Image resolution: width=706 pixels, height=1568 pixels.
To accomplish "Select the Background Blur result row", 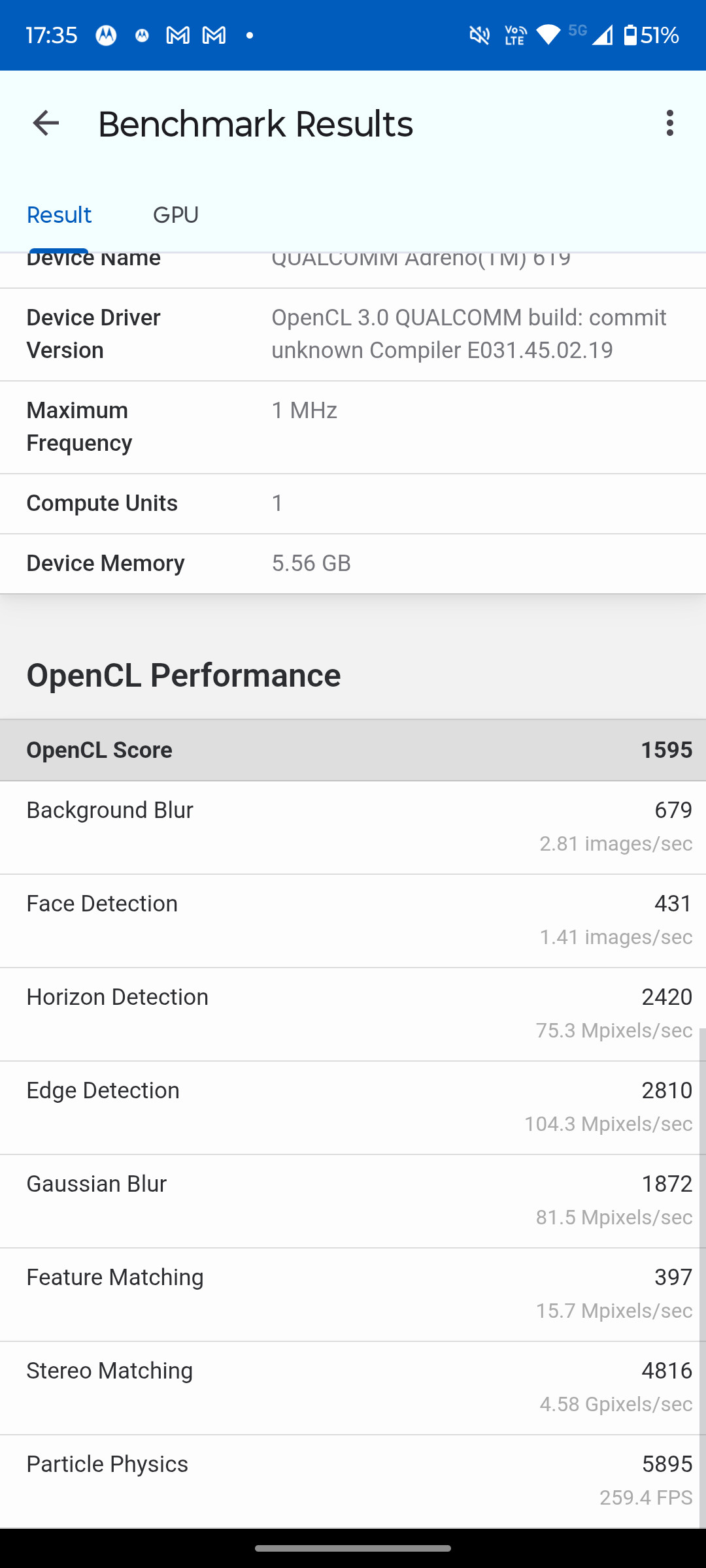I will pos(353,827).
